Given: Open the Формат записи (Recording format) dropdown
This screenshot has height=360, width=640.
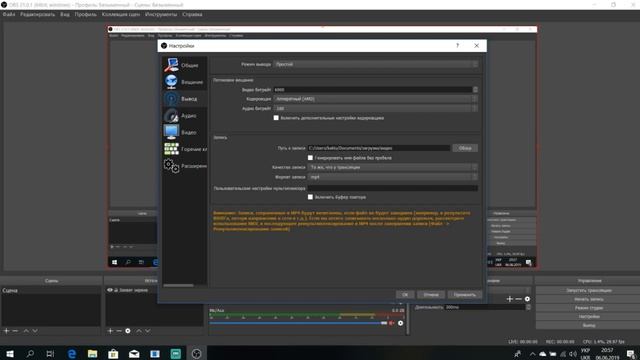Looking at the screenshot, I should pos(393,177).
